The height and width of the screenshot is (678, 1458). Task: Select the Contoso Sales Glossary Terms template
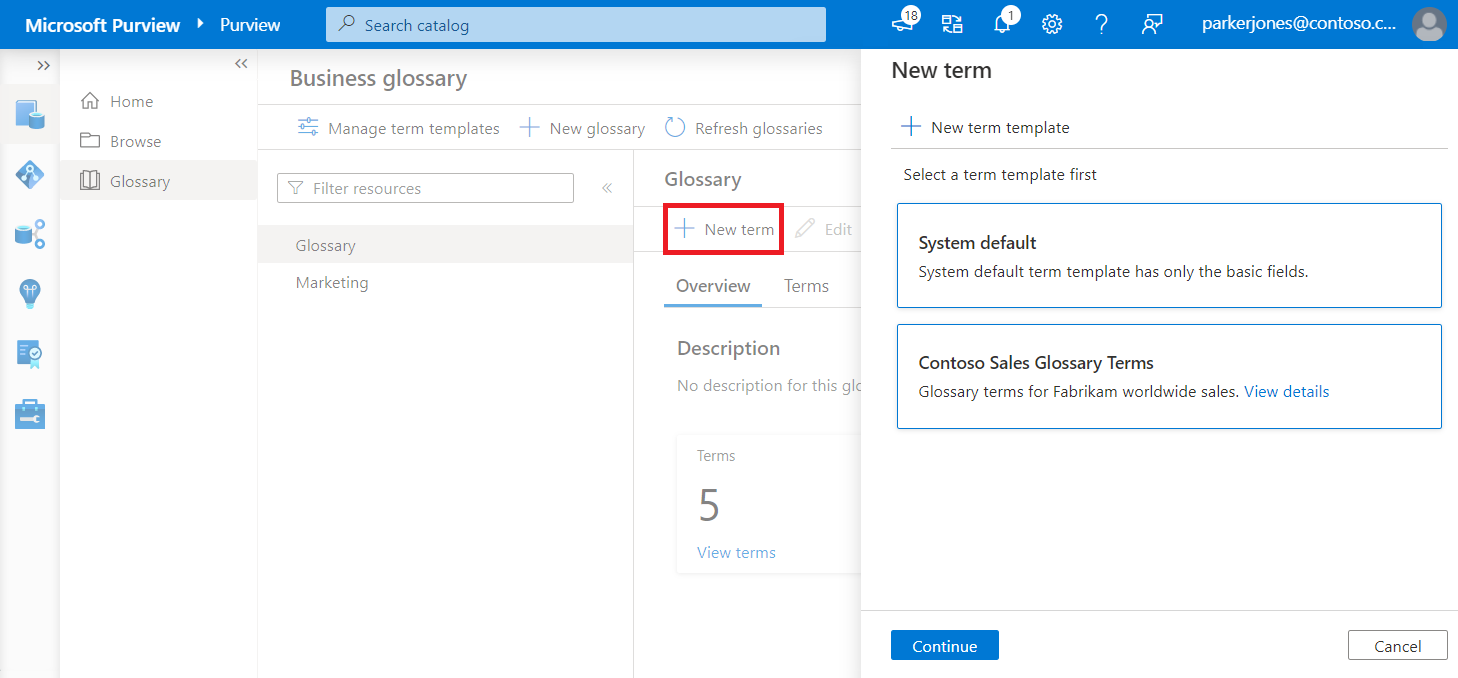(1168, 376)
